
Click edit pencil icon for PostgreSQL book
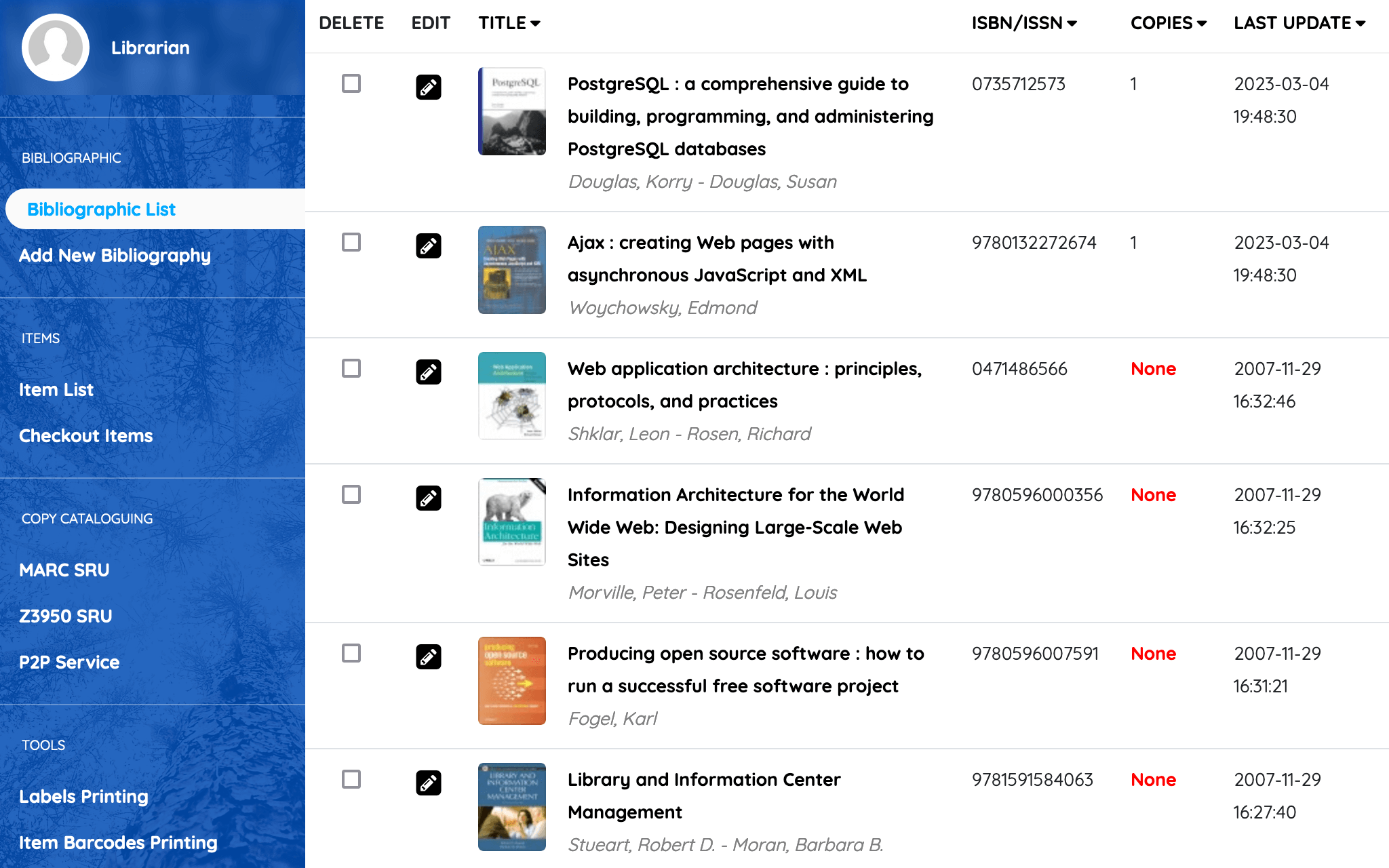coord(428,87)
